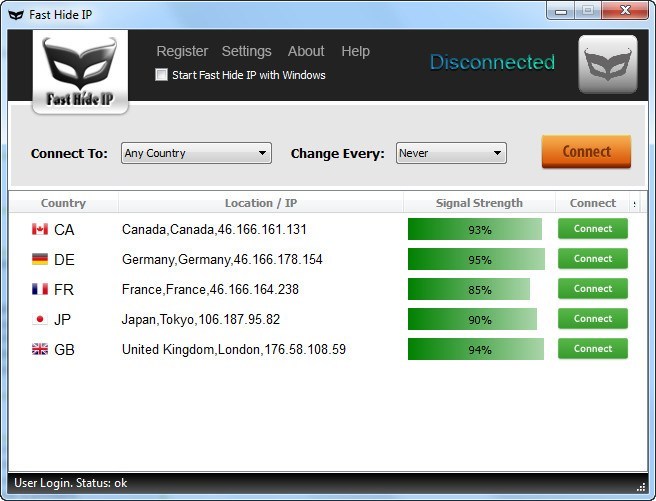
Task: Click the Connect column header
Action: pos(592,203)
